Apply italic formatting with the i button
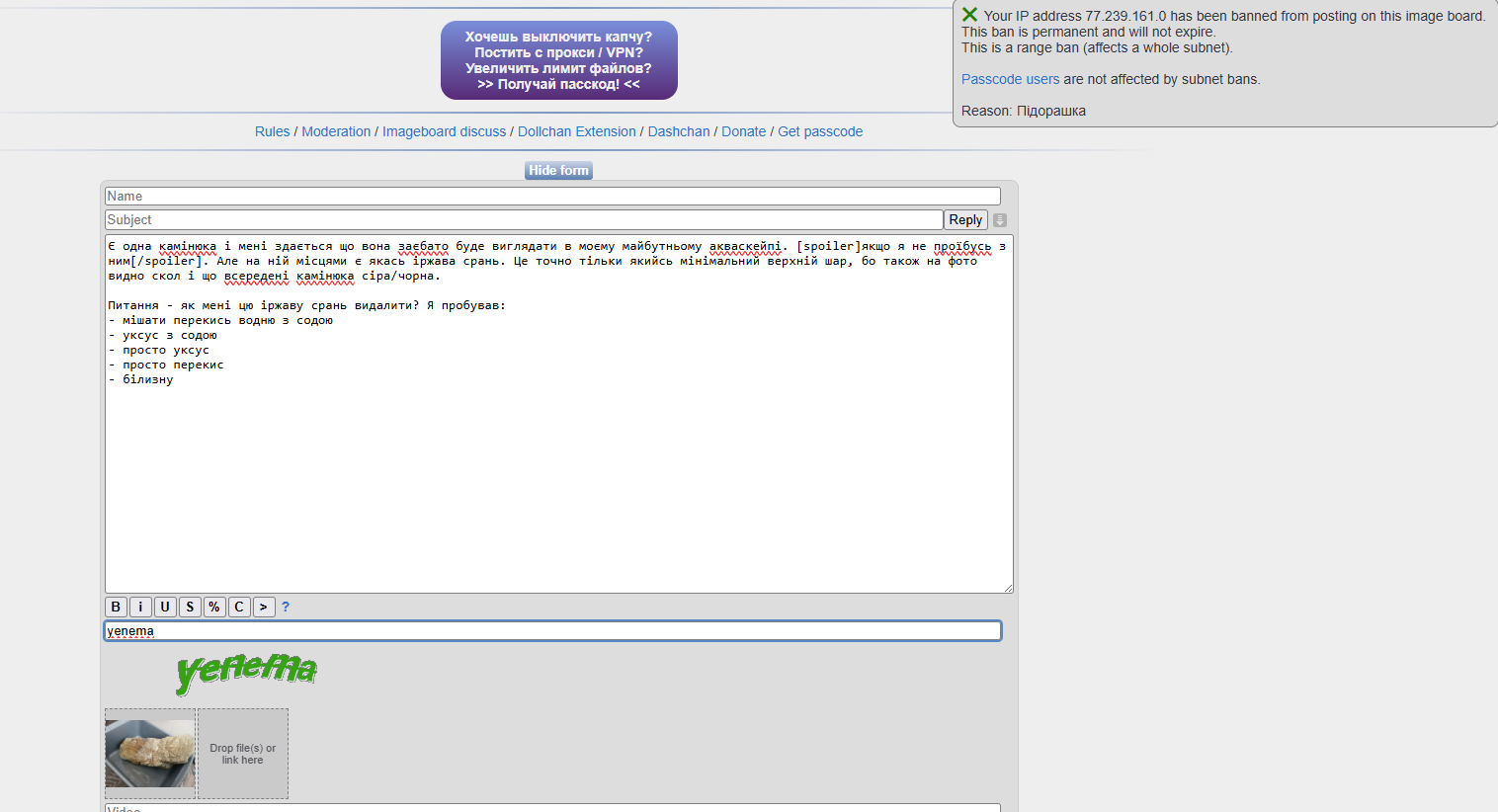This screenshot has width=1498, height=812. (x=140, y=608)
